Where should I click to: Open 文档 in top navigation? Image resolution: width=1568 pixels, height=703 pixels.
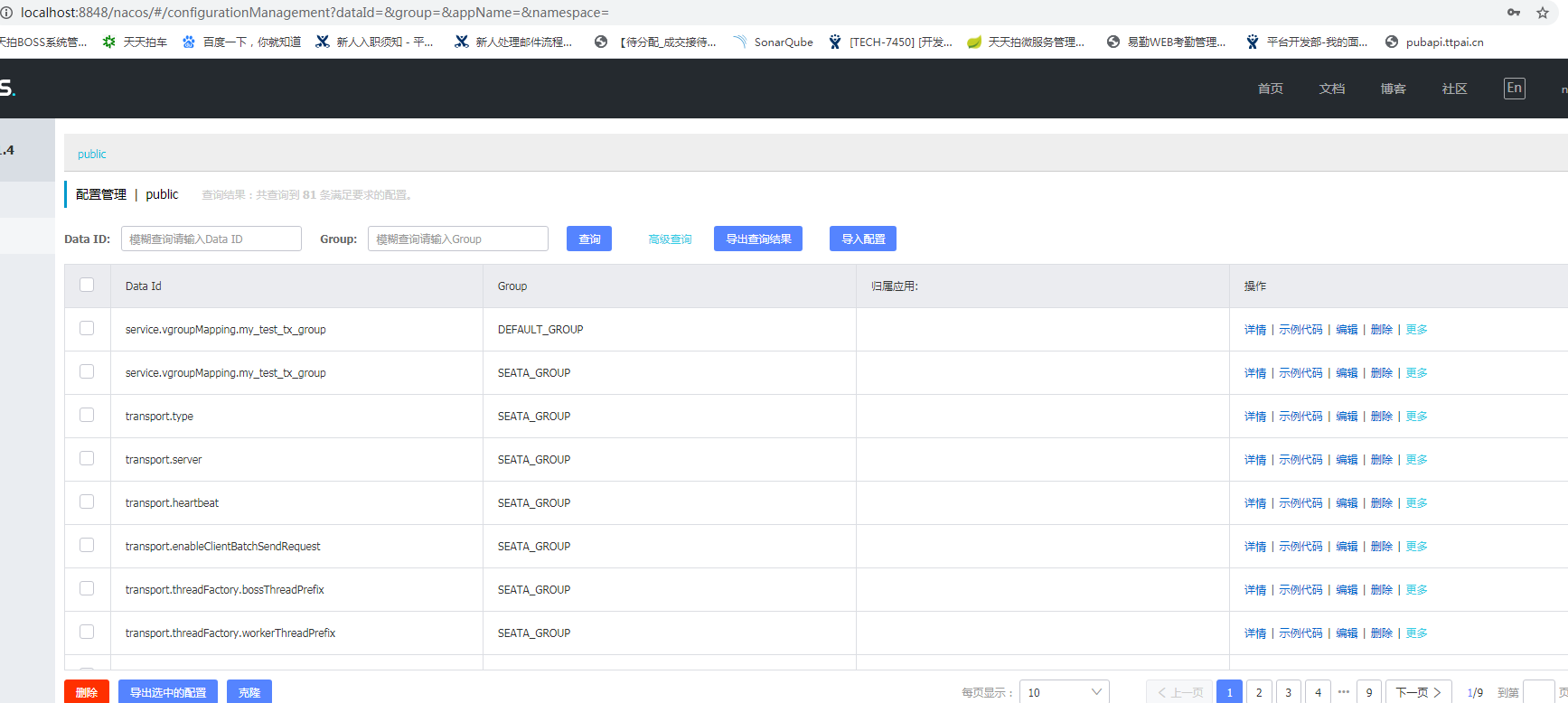(1332, 89)
